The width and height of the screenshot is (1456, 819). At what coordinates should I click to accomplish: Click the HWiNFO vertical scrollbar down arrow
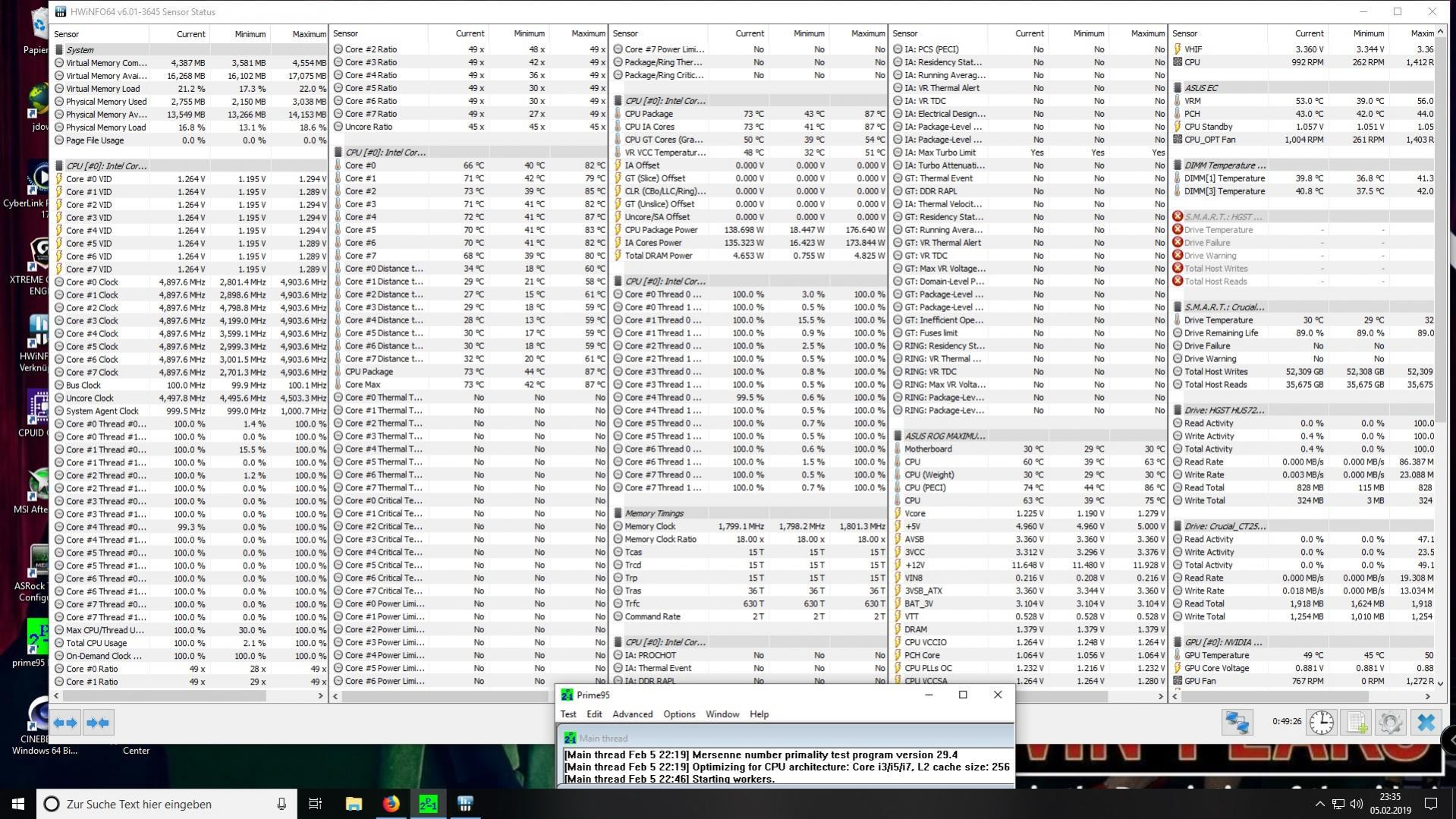[1441, 683]
